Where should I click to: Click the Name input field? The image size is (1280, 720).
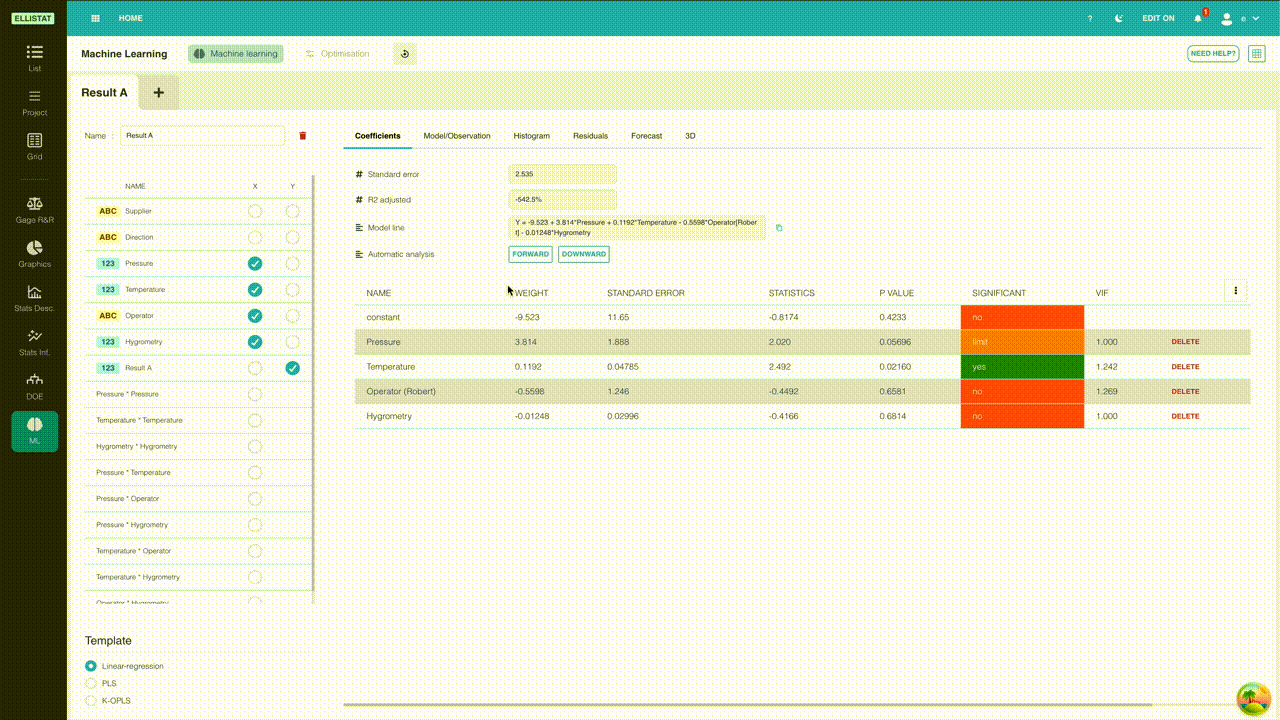202,135
